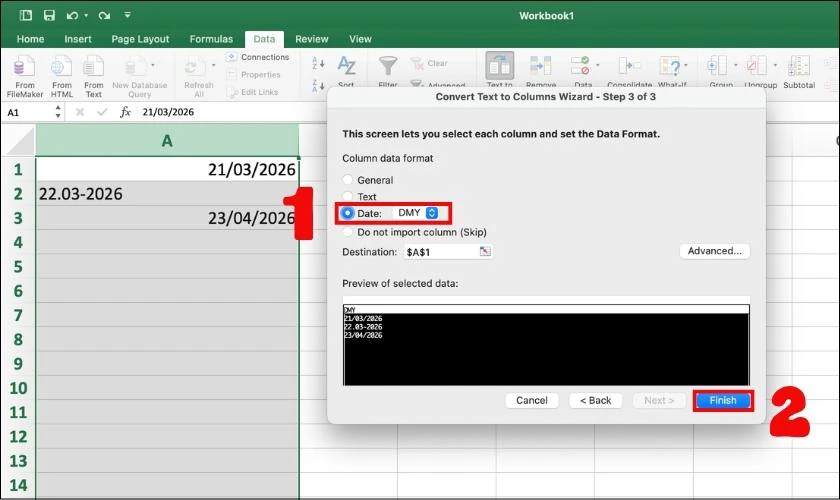Click the save icon in title bar
Image resolution: width=840 pixels, height=500 pixels.
point(50,16)
